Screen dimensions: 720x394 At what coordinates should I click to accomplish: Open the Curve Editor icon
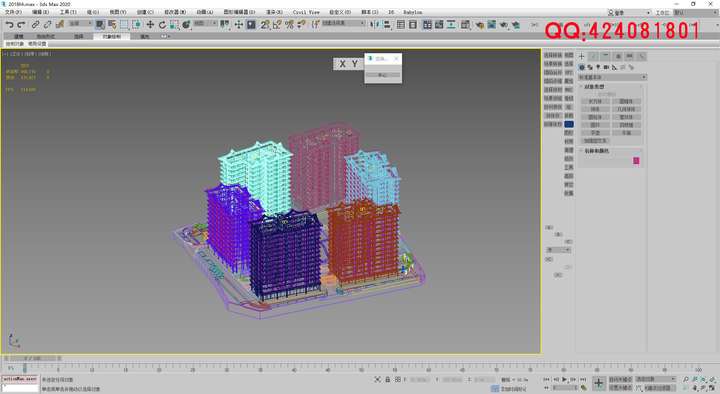(x=439, y=24)
